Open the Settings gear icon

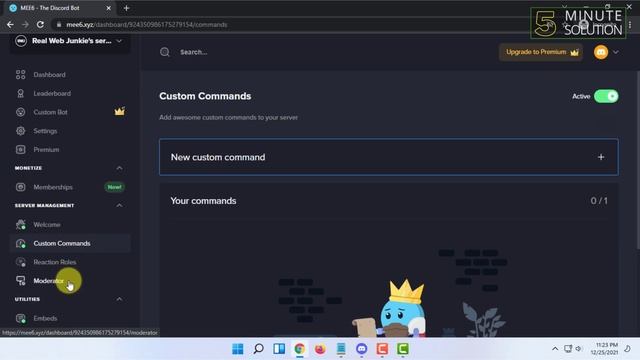[x=20, y=131]
